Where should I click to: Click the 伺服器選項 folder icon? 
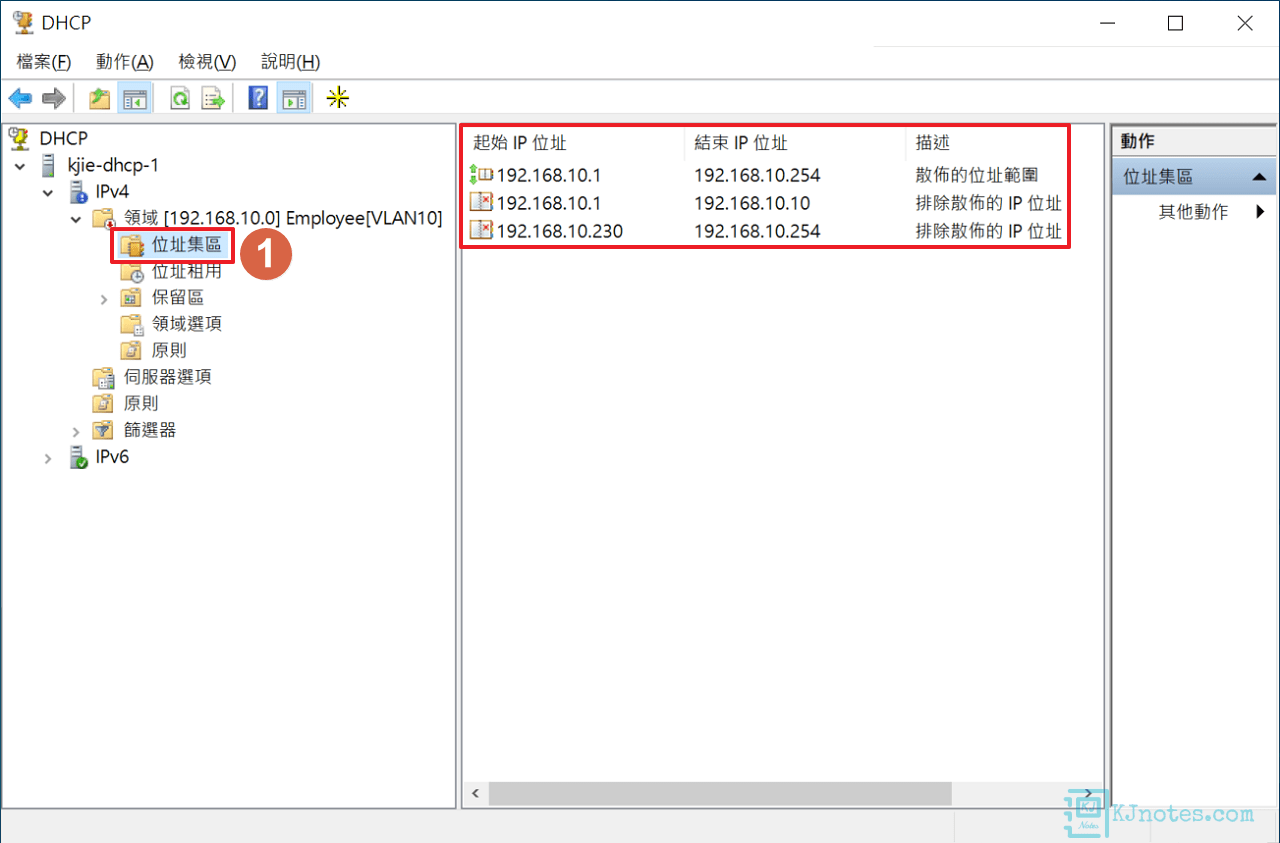[x=103, y=377]
